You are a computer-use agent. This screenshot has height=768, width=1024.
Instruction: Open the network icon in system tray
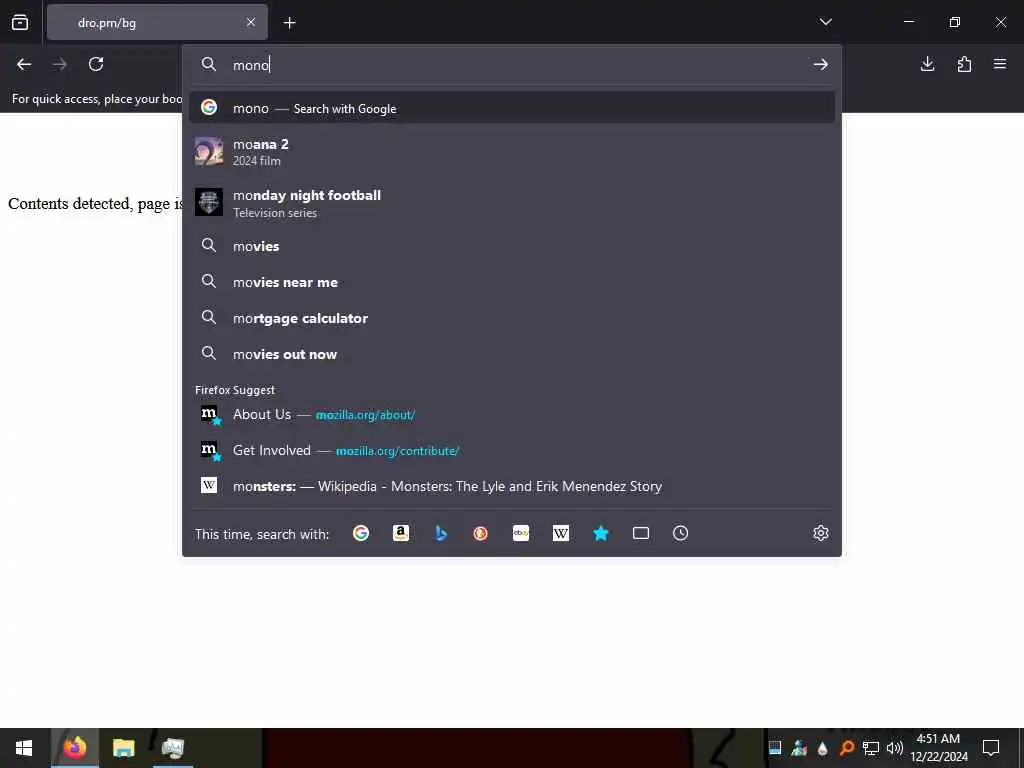click(x=871, y=748)
